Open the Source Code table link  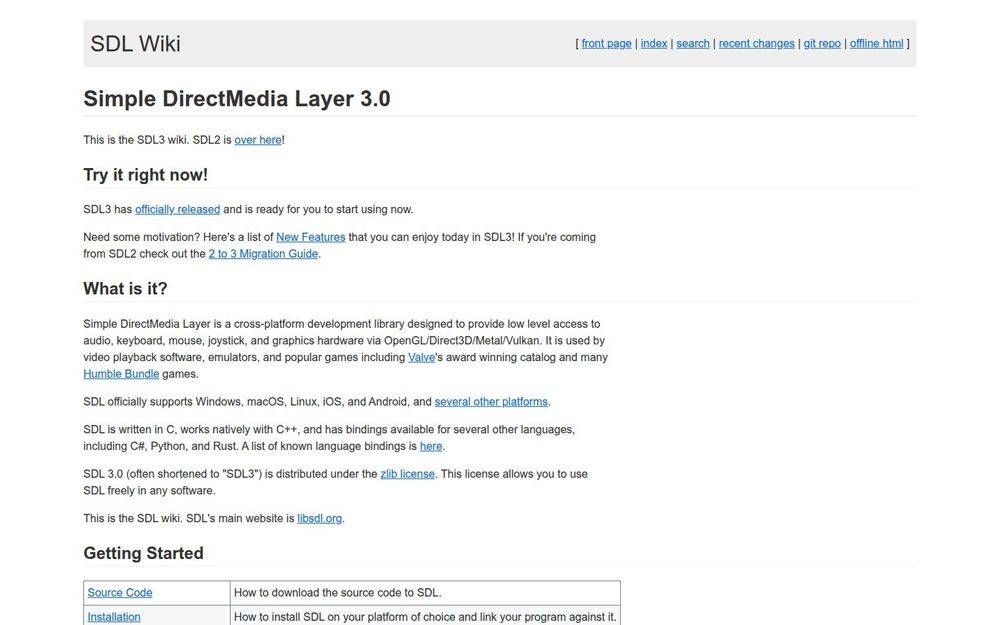pos(120,592)
